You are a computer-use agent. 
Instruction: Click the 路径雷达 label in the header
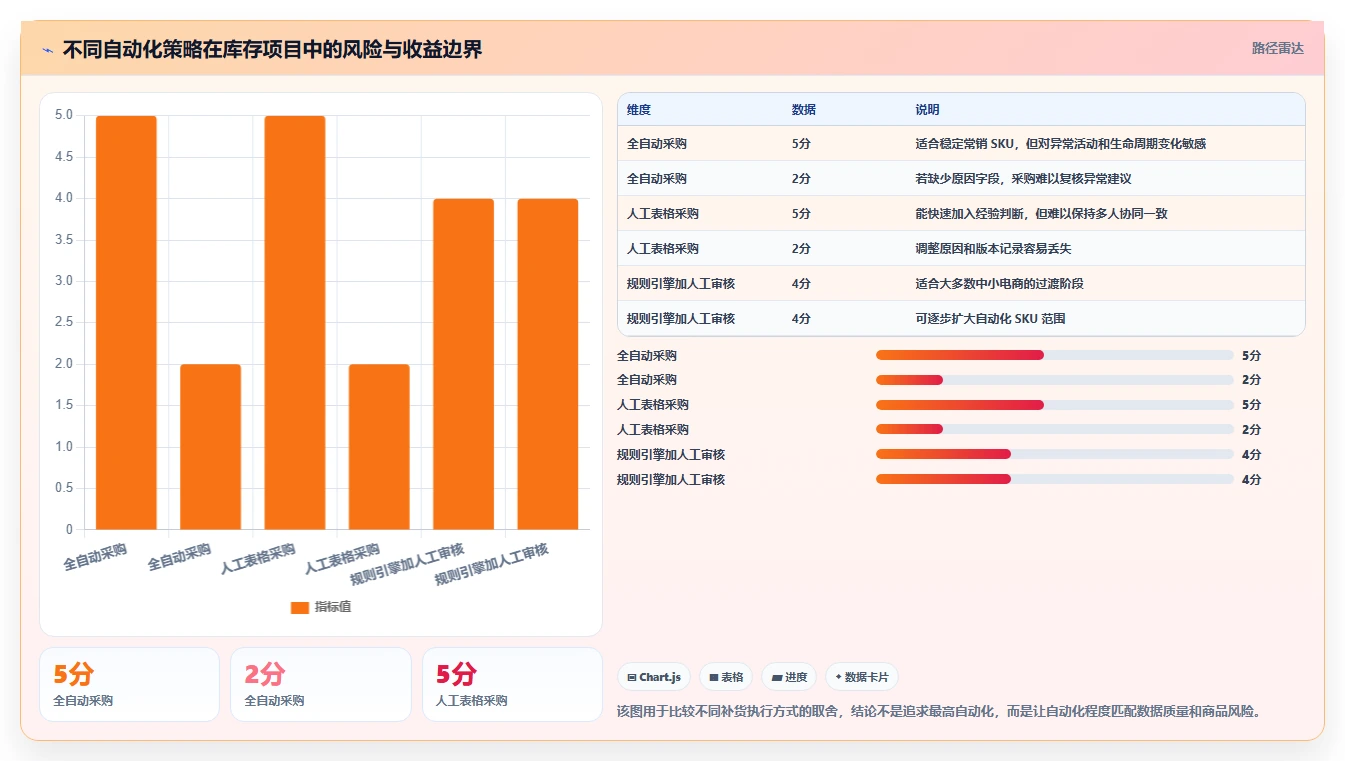click(x=1277, y=48)
